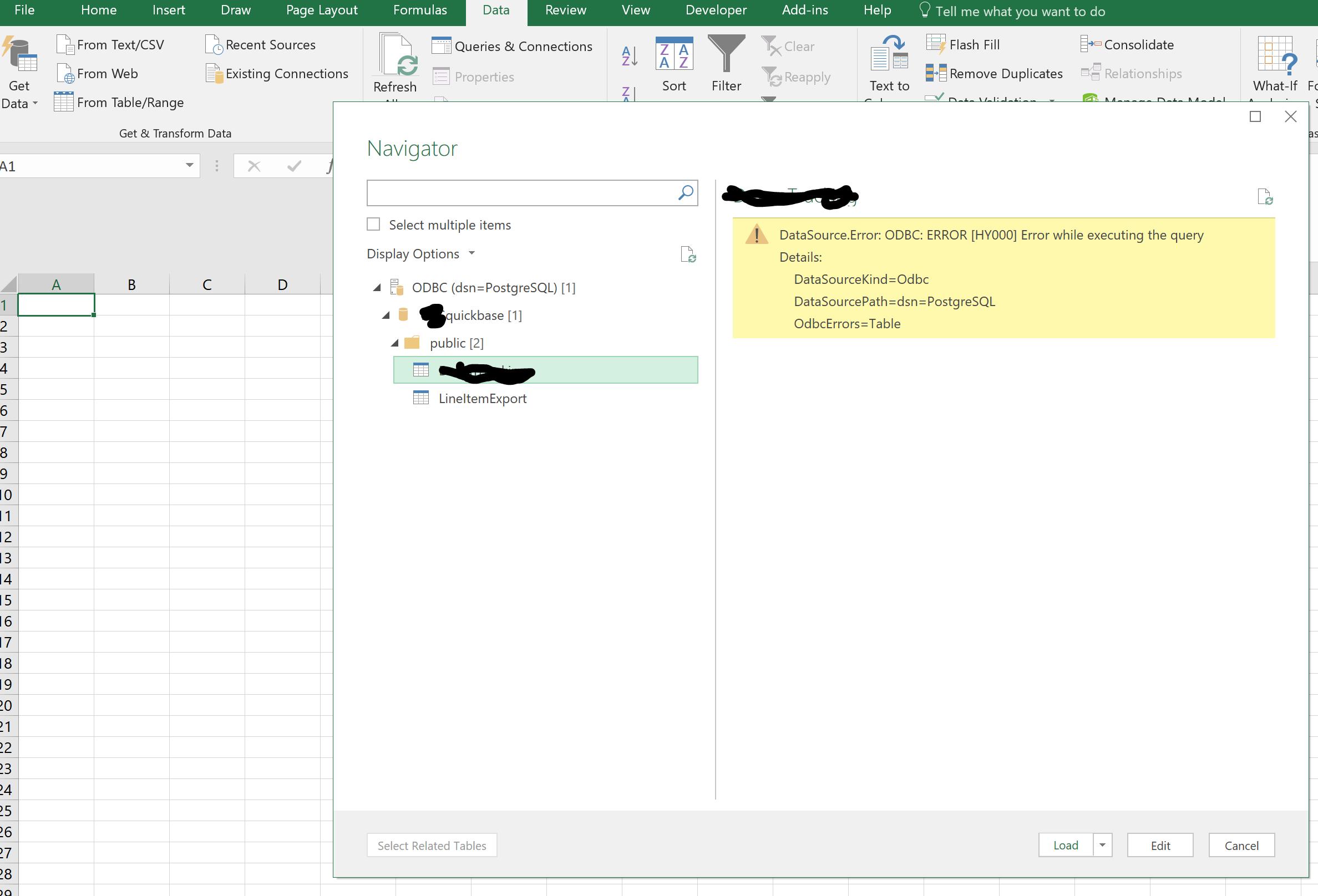This screenshot has height=896, width=1318.
Task: Click the refresh icon beside Display Options
Action: (x=687, y=254)
